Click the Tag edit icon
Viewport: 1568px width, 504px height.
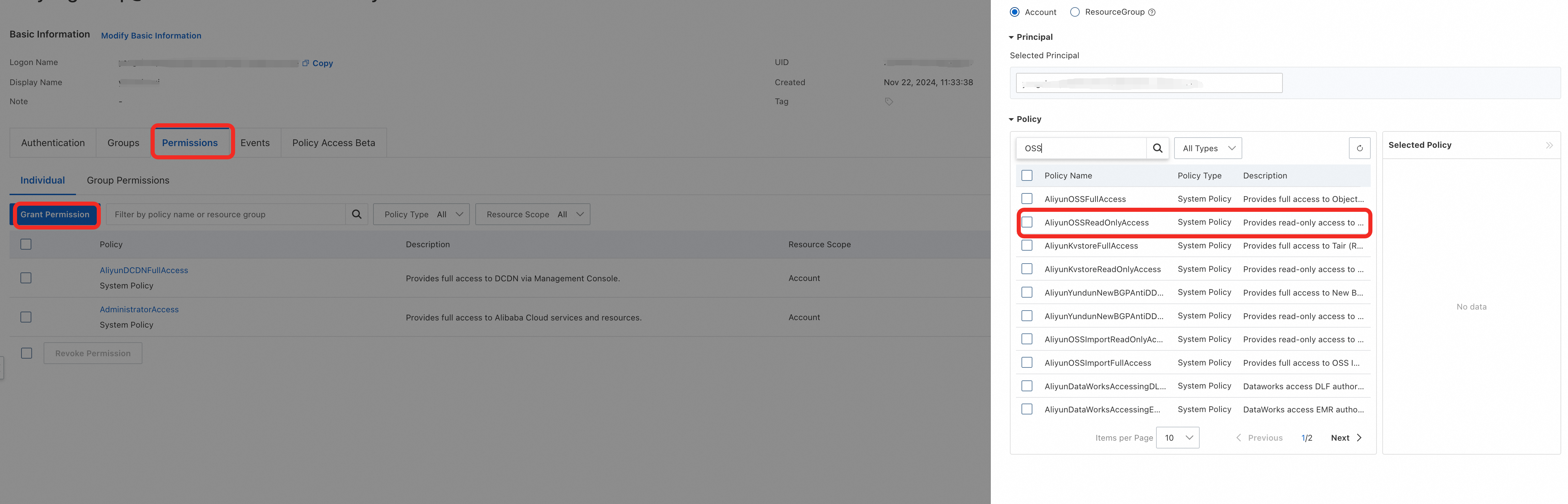tap(889, 102)
